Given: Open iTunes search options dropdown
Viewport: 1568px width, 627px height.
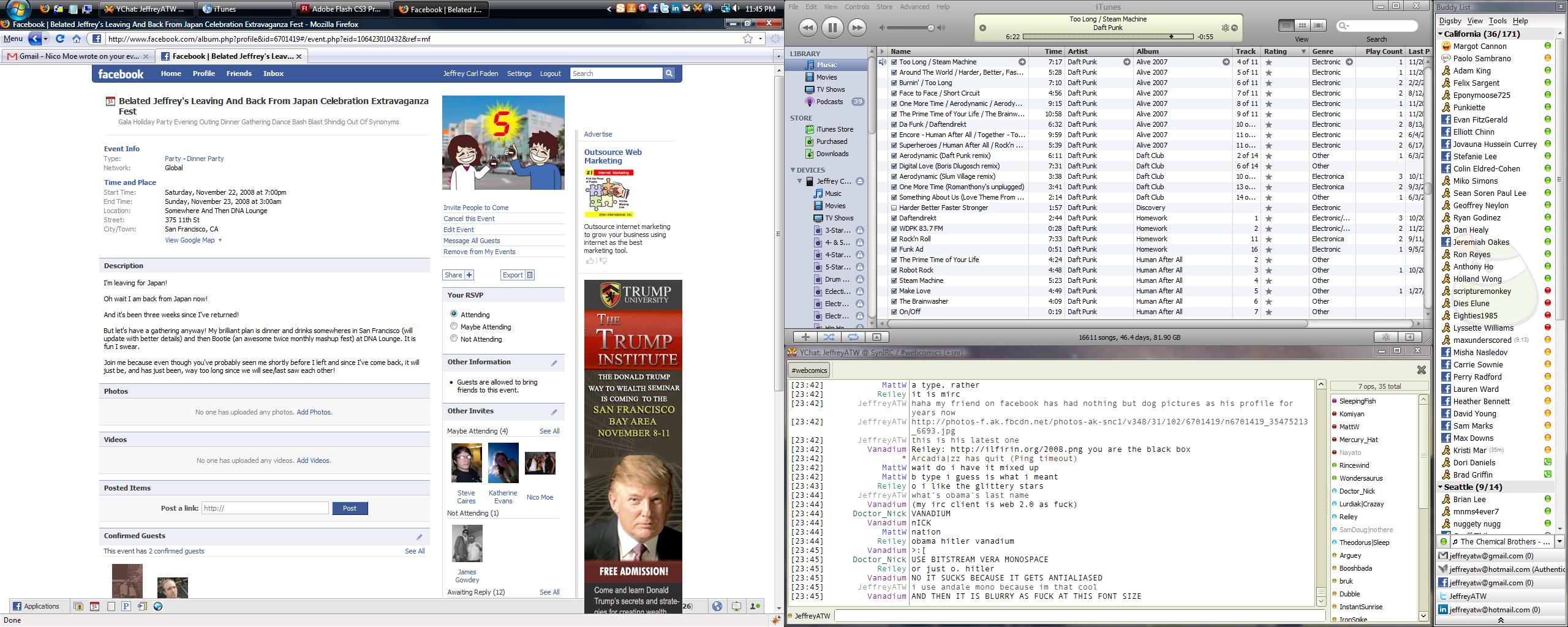Looking at the screenshot, I should pyautogui.click(x=1344, y=26).
